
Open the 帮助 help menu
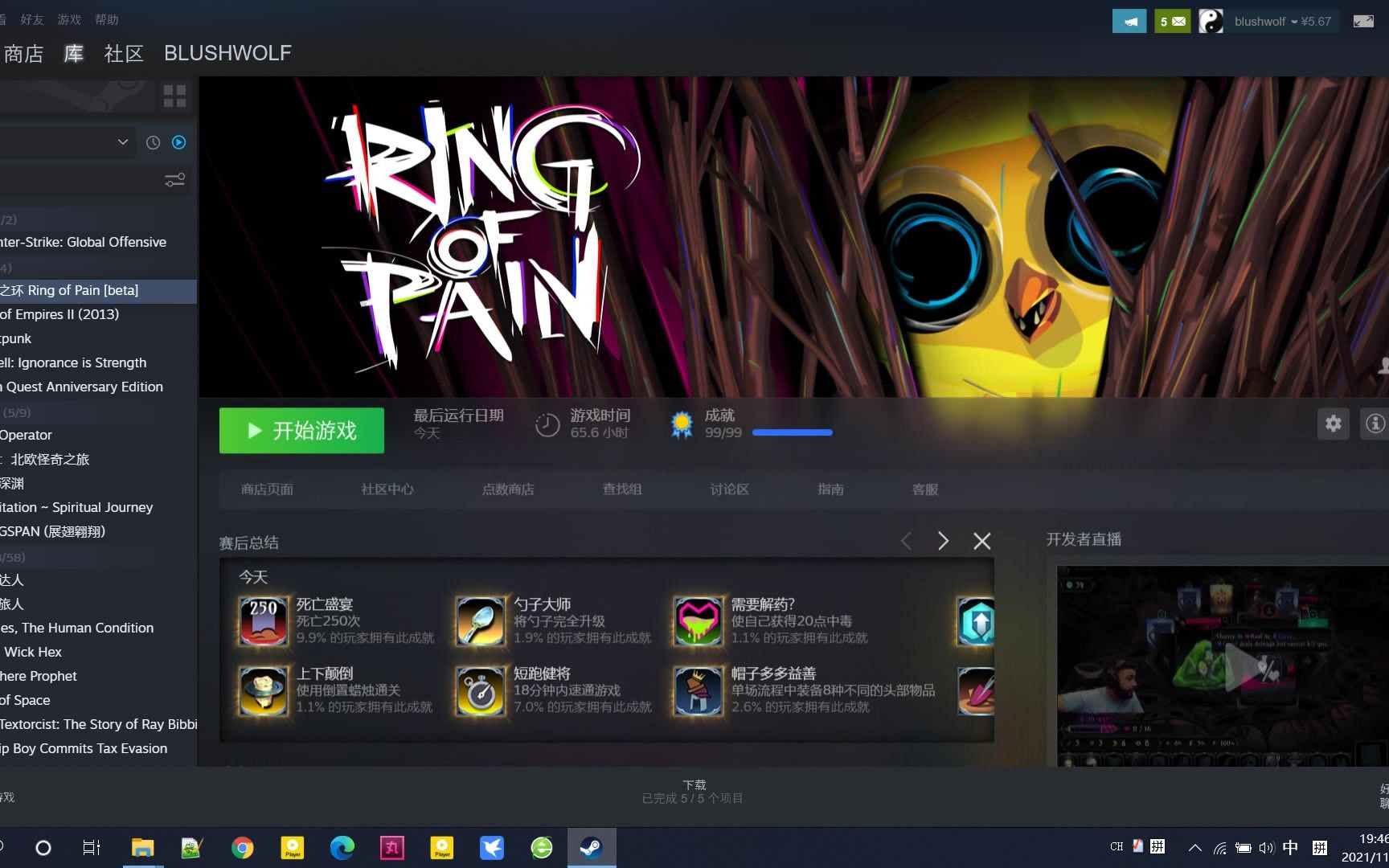click(106, 19)
